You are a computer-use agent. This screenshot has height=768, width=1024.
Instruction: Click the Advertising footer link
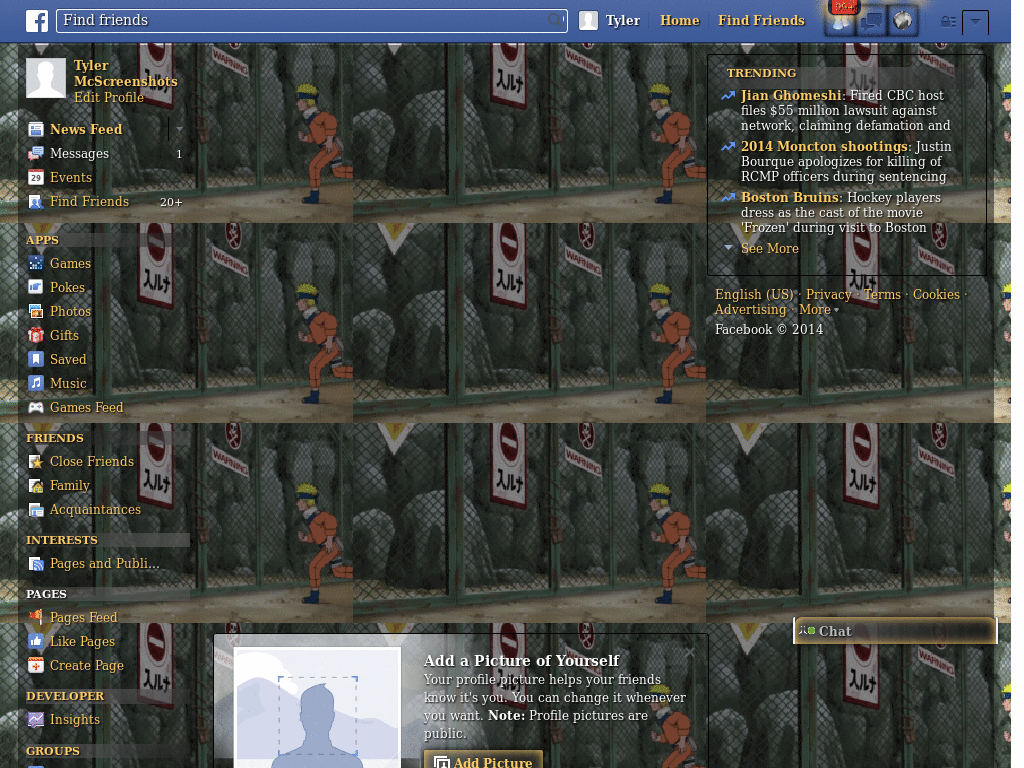coord(750,310)
